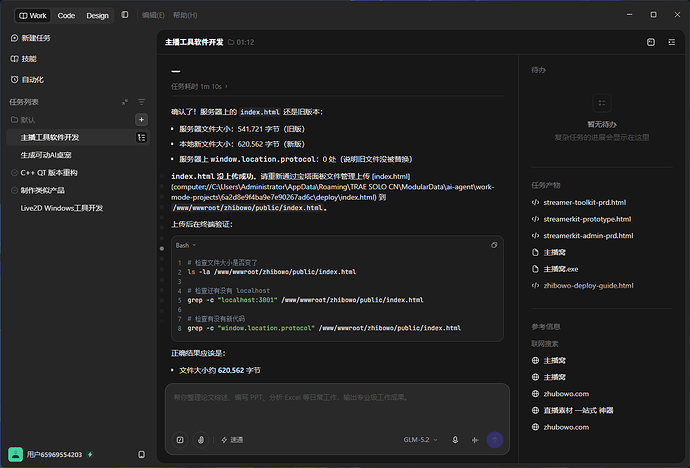Switch to the Code mode tab
The height and width of the screenshot is (468, 690).
pyautogui.click(x=66, y=15)
